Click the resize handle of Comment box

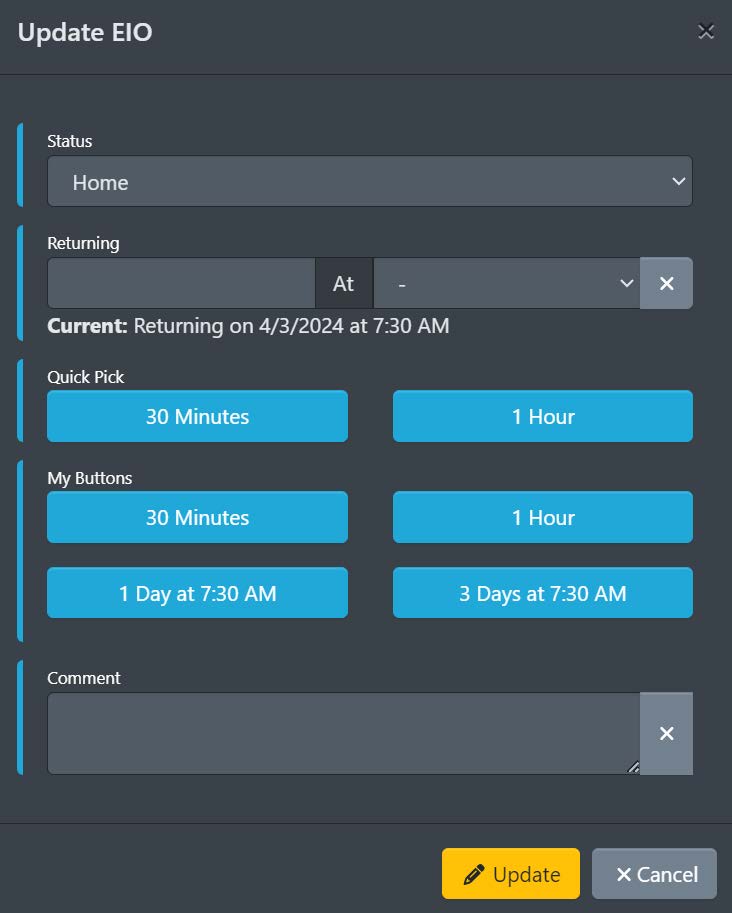pyautogui.click(x=632, y=767)
